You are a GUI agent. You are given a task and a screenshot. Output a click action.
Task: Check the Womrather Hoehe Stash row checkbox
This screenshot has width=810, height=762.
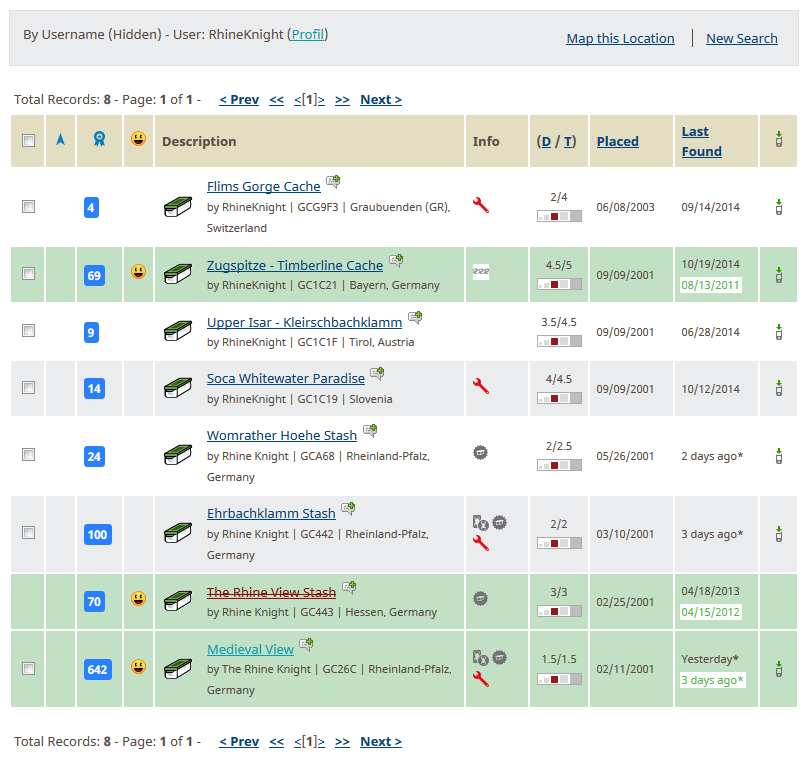click(x=28, y=455)
